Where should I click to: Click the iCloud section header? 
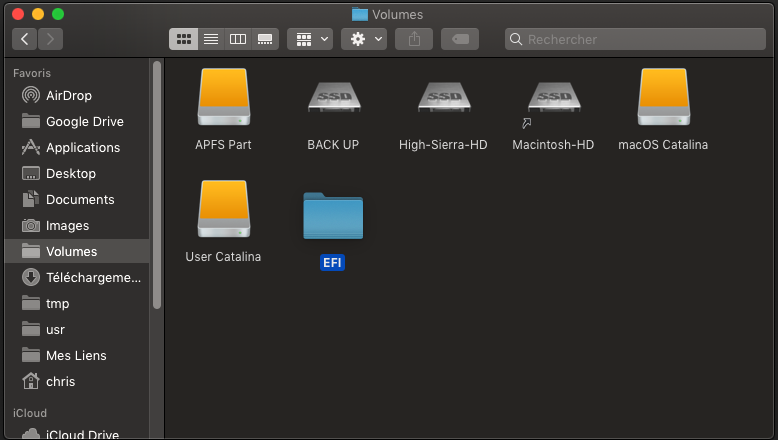tap(30, 413)
